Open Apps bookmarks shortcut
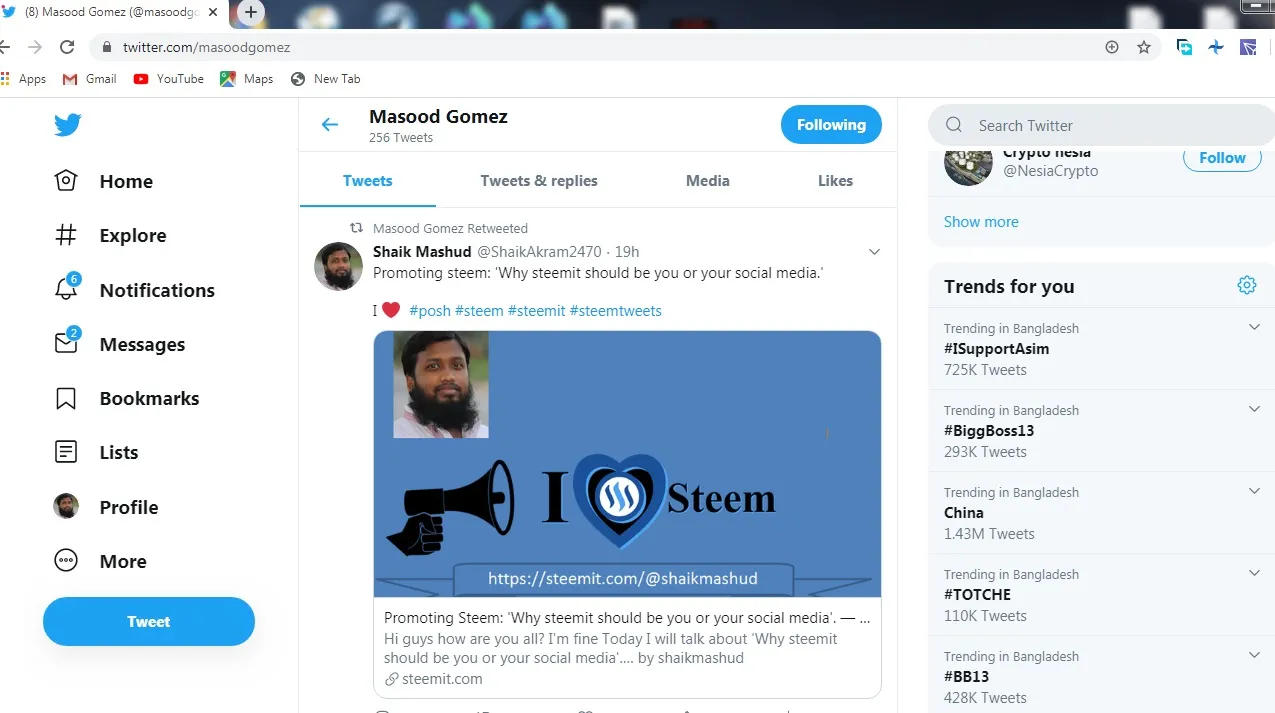The image size is (1275, 713). [24, 79]
